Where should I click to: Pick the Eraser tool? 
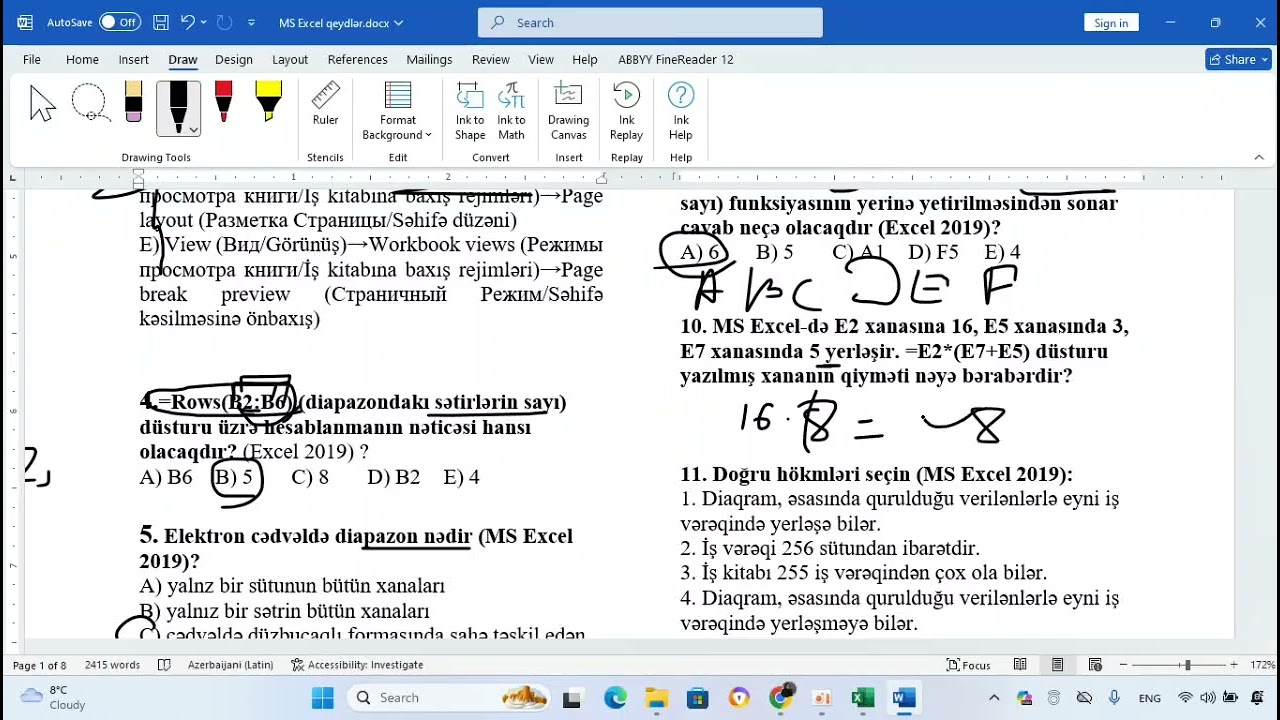pyautogui.click(x=134, y=104)
